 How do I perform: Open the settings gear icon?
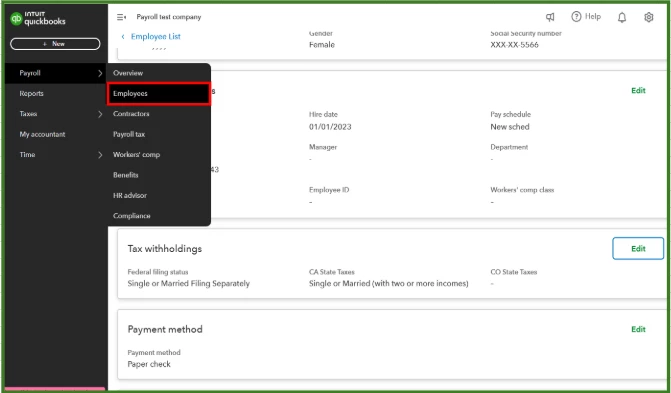[x=649, y=17]
